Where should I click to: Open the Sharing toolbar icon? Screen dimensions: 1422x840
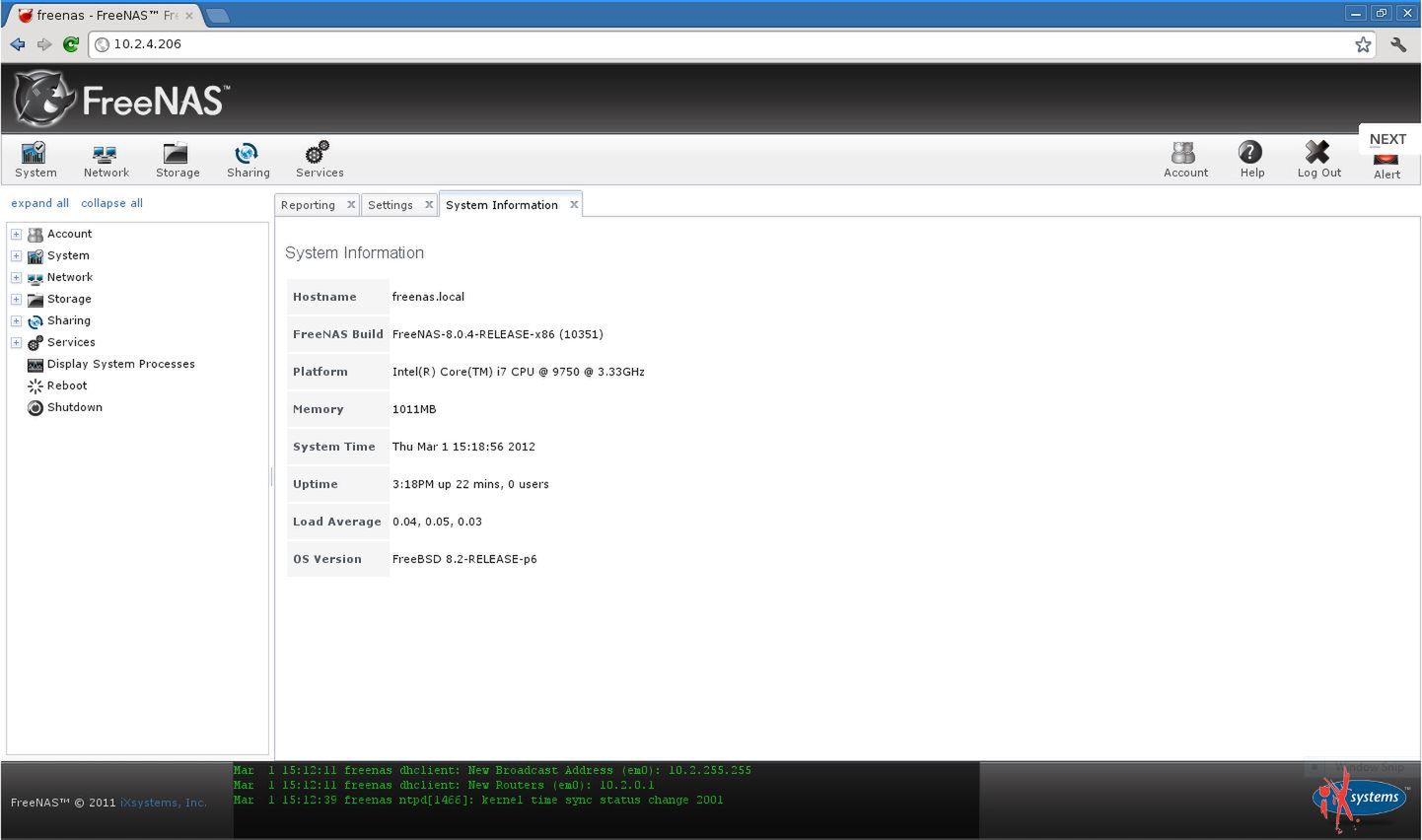pyautogui.click(x=248, y=159)
